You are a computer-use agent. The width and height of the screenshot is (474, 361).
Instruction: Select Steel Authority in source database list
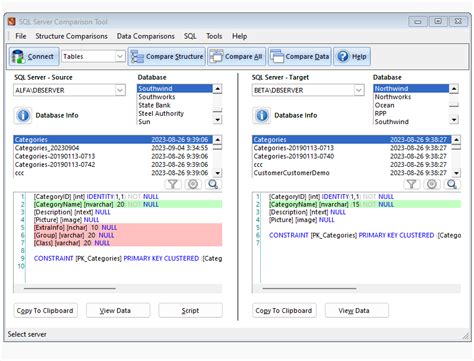[x=174, y=113]
